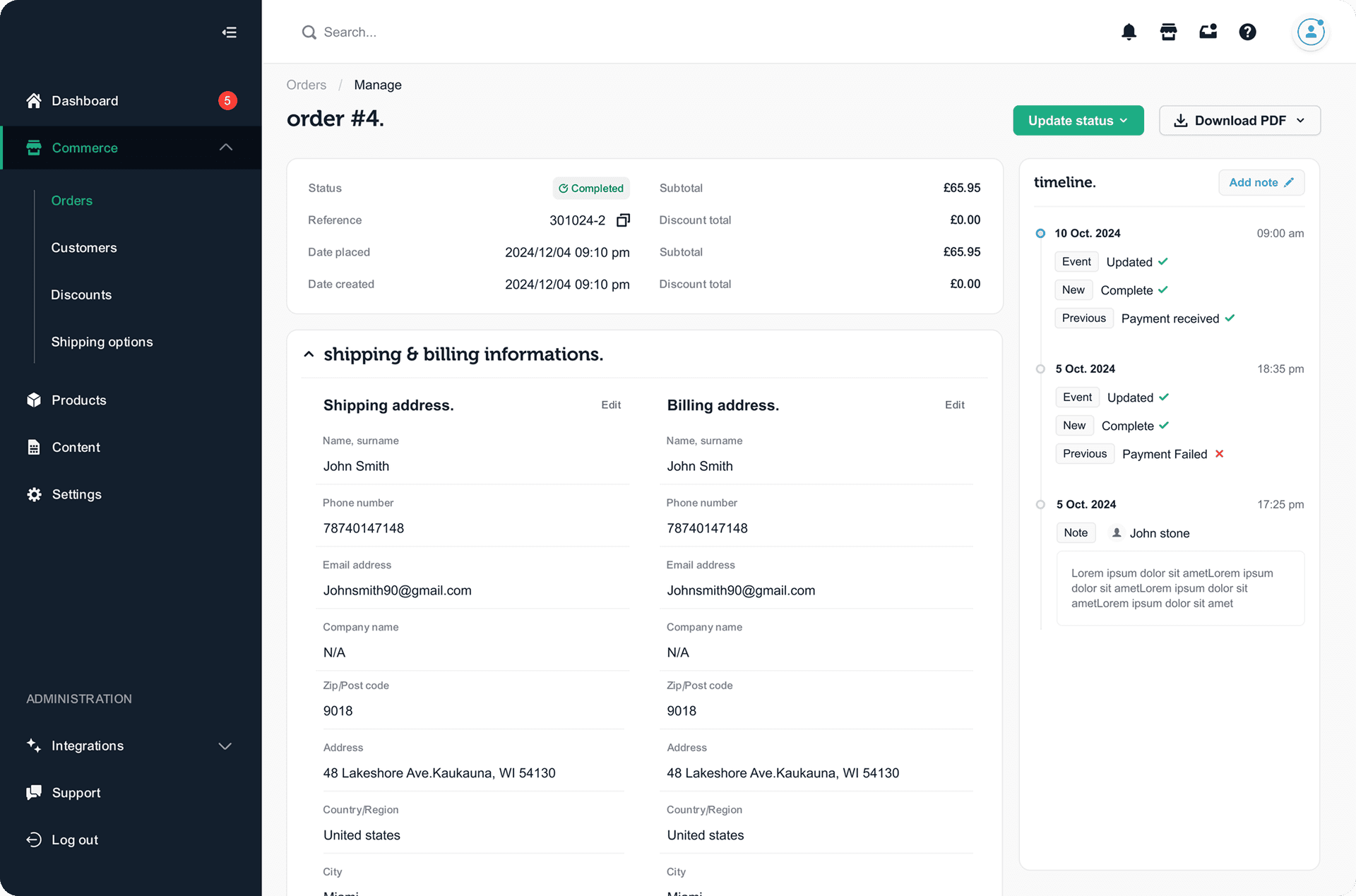Open the Download PDF options dropdown

click(x=1302, y=120)
